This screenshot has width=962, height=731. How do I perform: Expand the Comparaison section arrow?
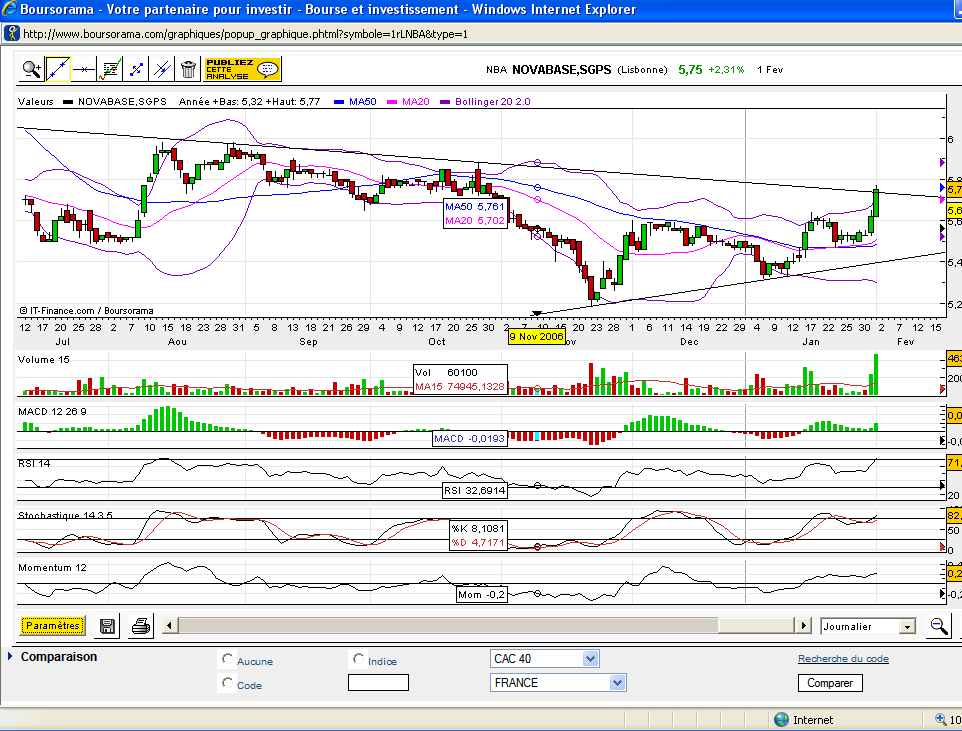click(x=10, y=657)
